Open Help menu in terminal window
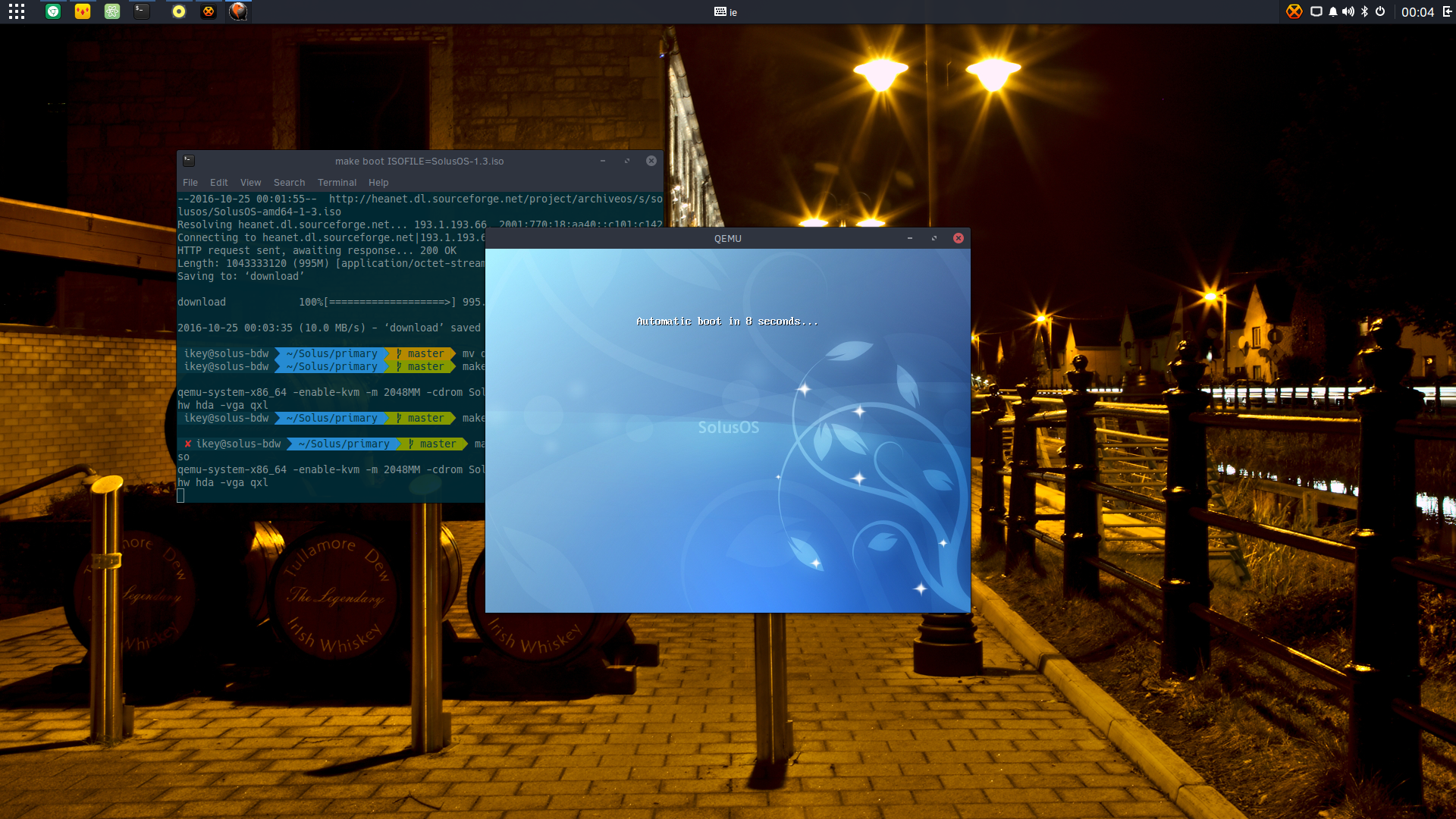This screenshot has height=819, width=1456. pos(378,183)
